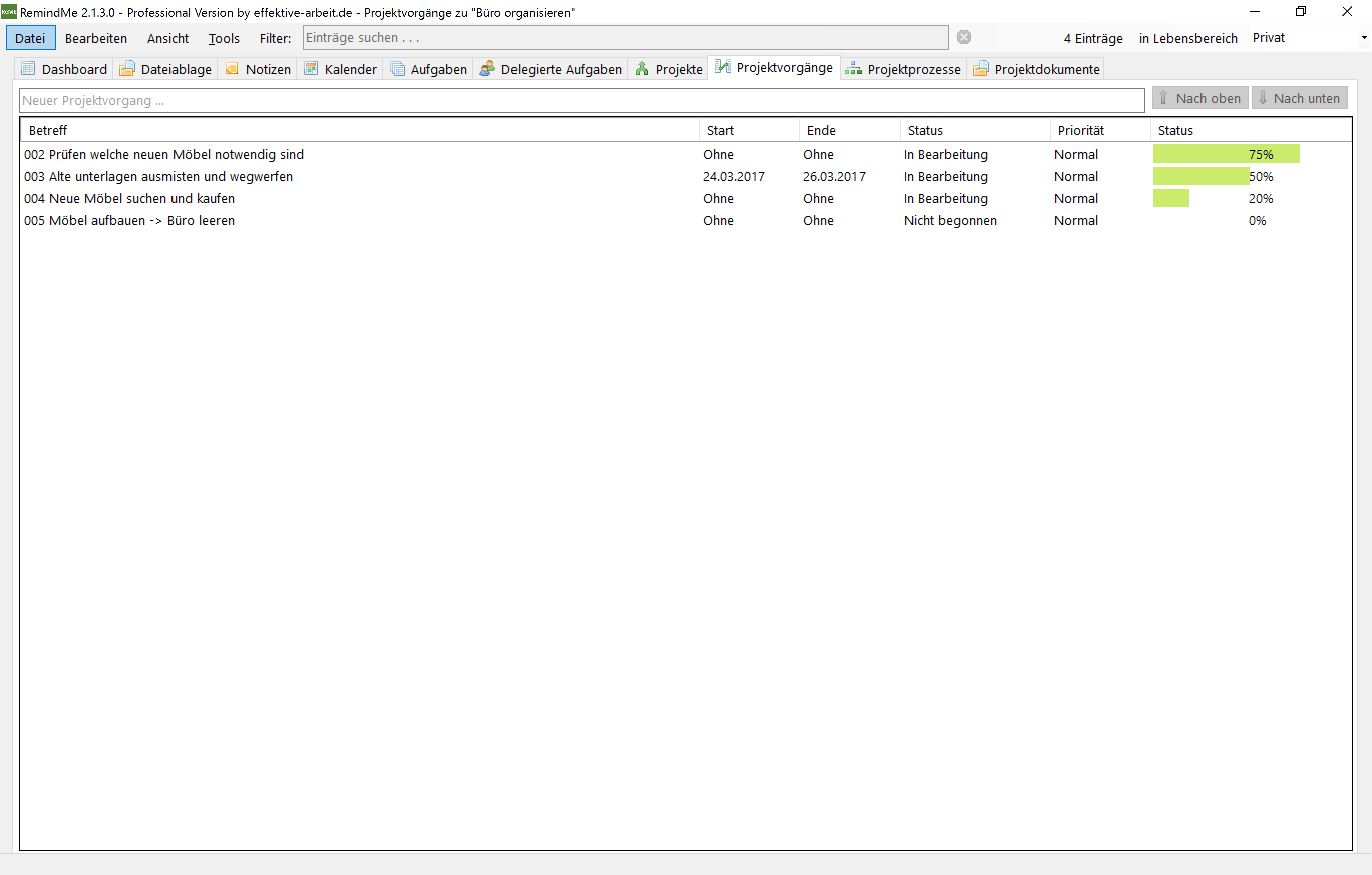The image size is (1372, 875).
Task: Select row 002 Prüfen welche neuen Möbel
Action: [x=686, y=154]
